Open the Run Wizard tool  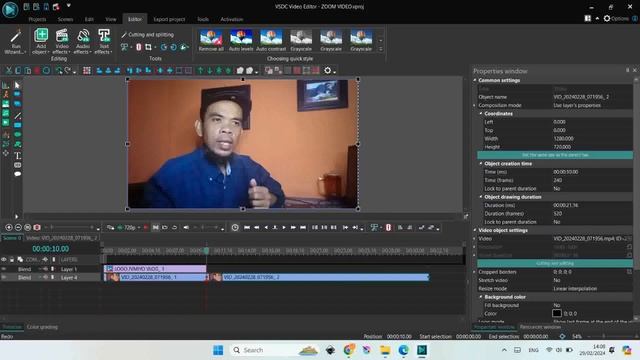(15, 41)
